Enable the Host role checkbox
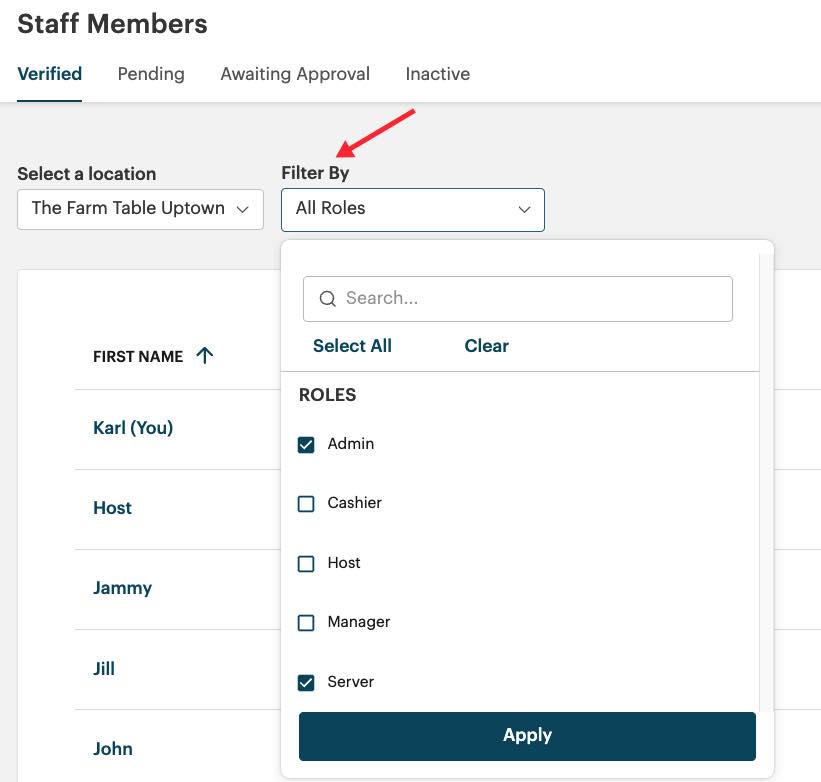821x782 pixels. [307, 564]
